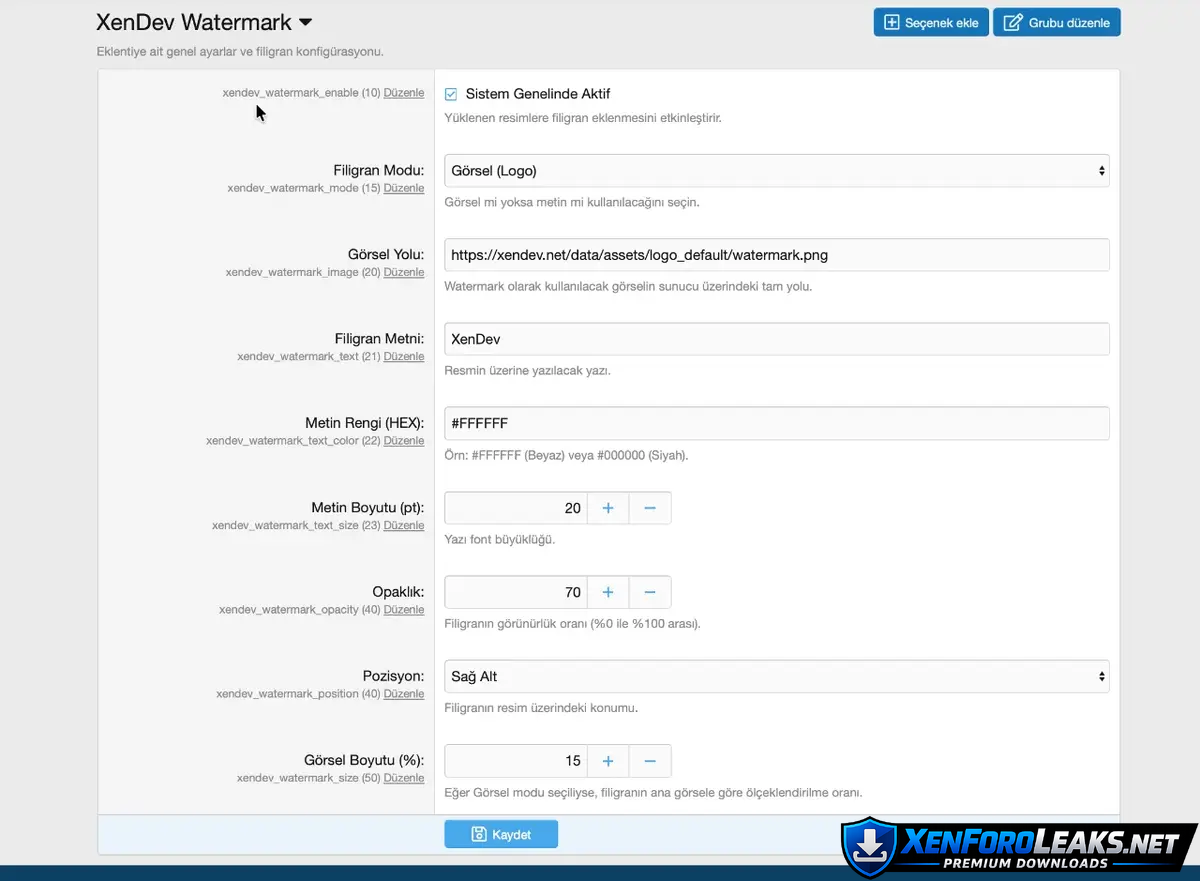1200x881 pixels.
Task: Expand the XenDev Watermark title menu
Action: pos(306,22)
